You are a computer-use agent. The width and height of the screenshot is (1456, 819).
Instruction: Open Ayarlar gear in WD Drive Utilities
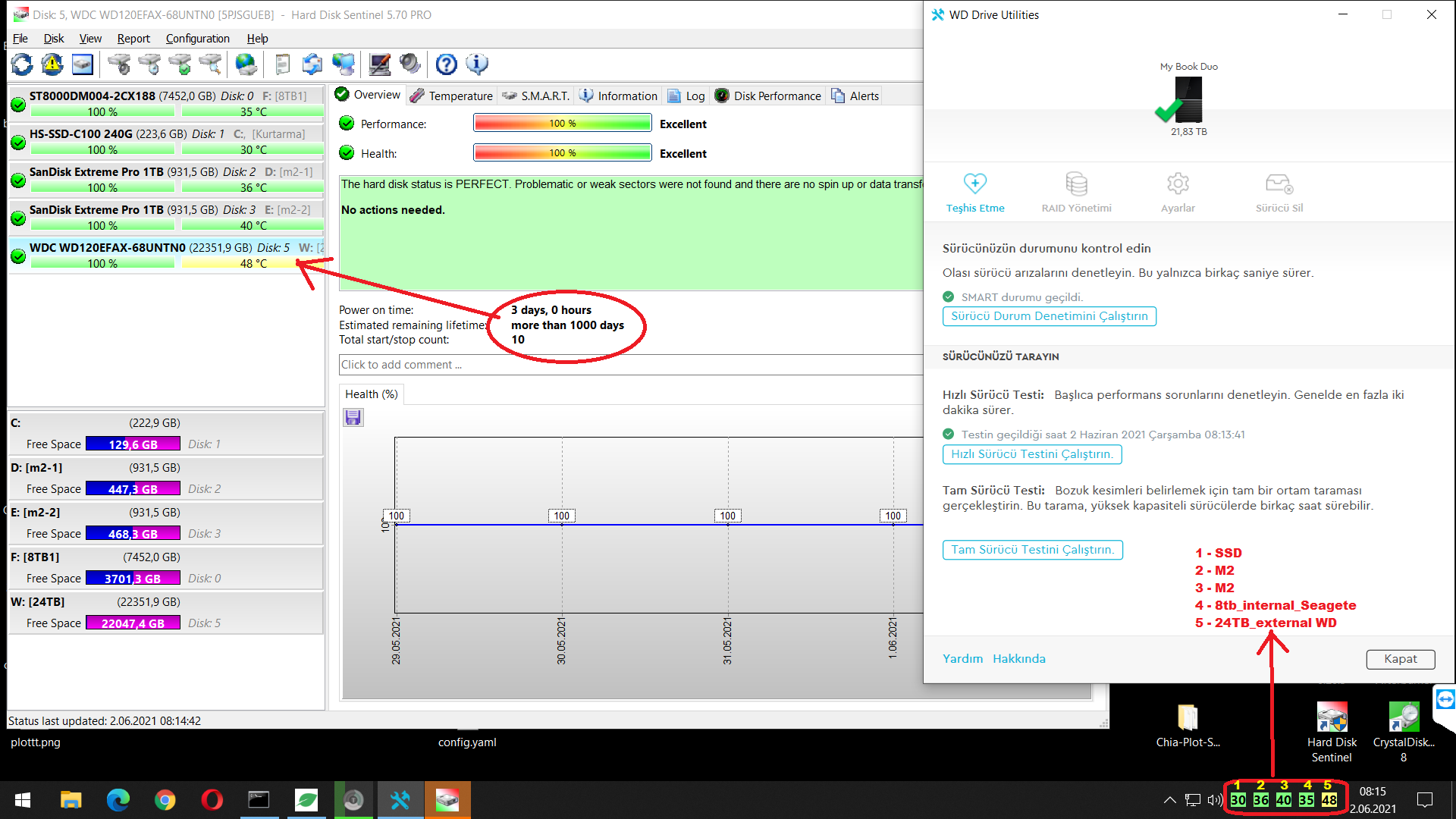[1178, 192]
